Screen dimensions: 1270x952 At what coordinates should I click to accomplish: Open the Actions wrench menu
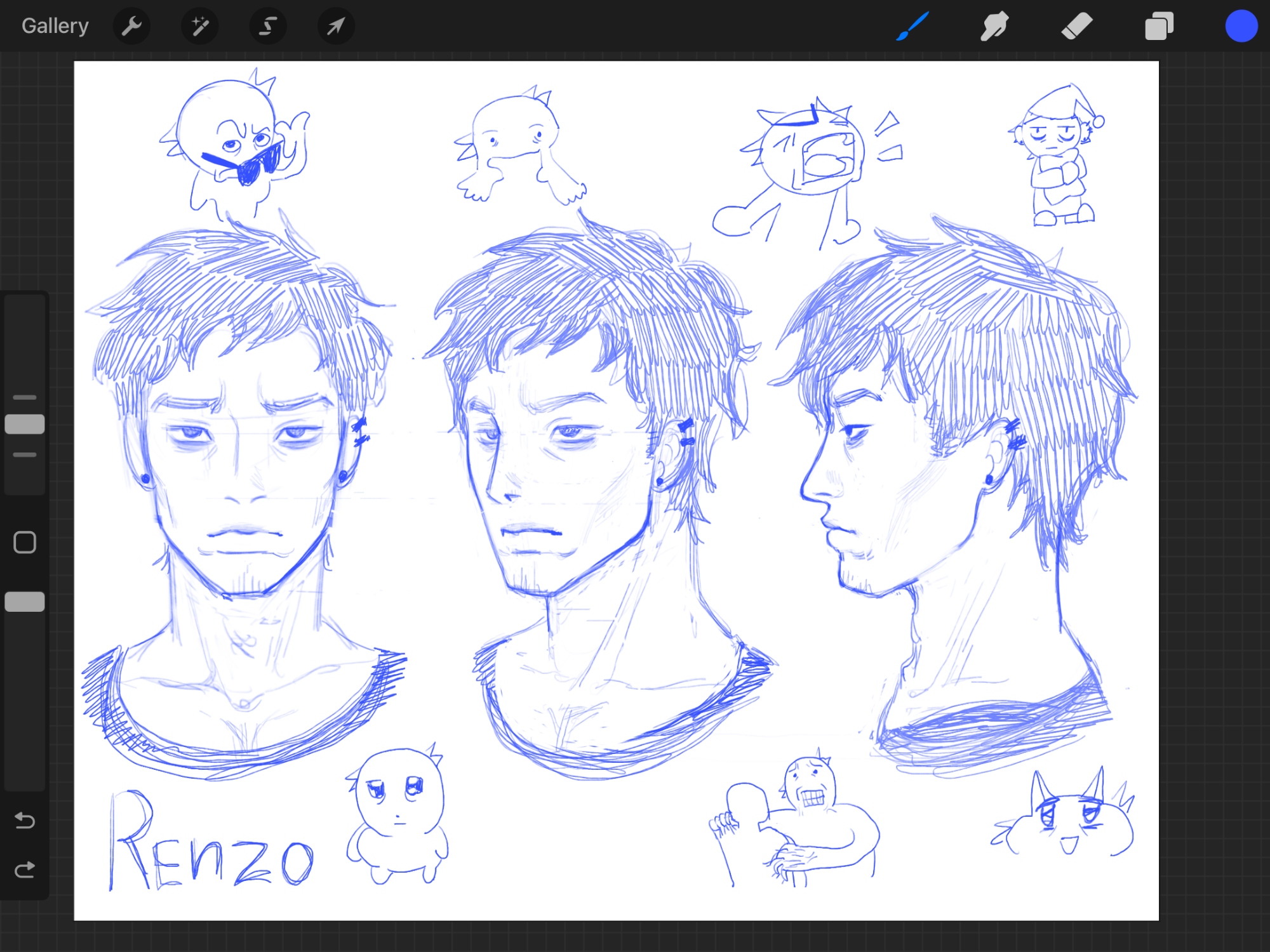click(x=131, y=26)
